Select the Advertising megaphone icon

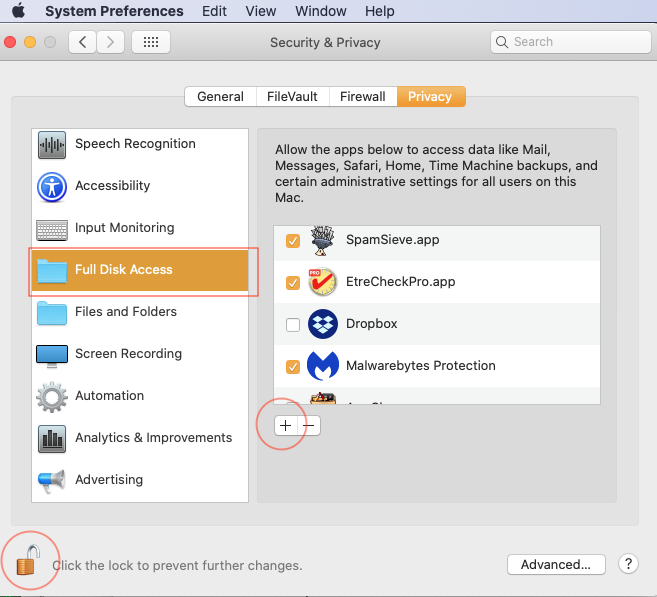pos(52,481)
